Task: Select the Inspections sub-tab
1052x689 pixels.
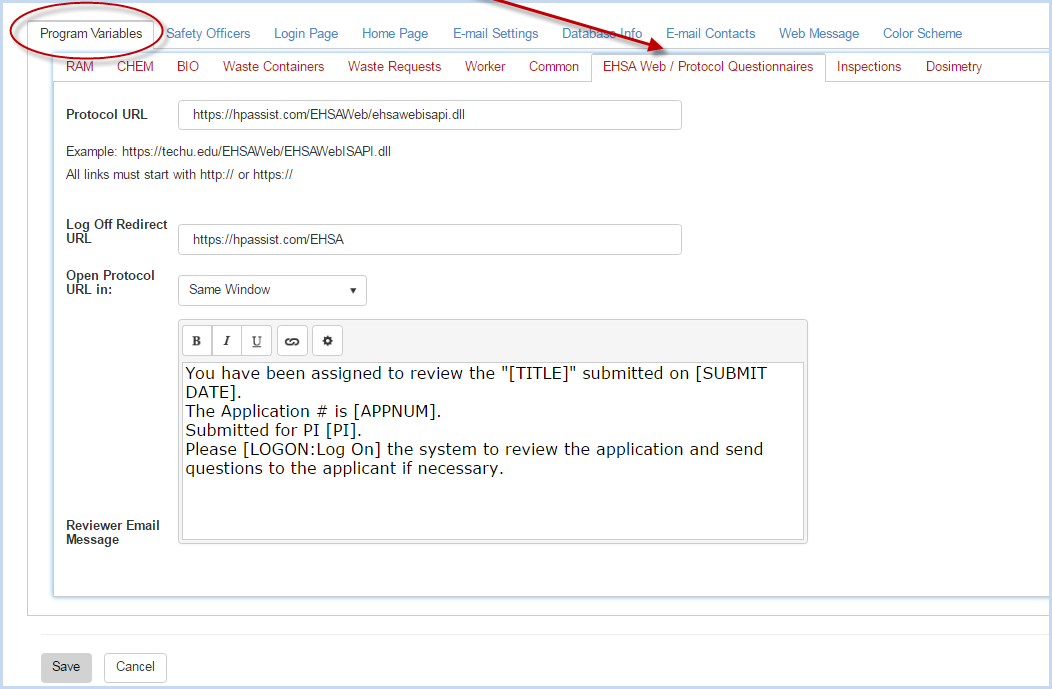Action: [869, 66]
